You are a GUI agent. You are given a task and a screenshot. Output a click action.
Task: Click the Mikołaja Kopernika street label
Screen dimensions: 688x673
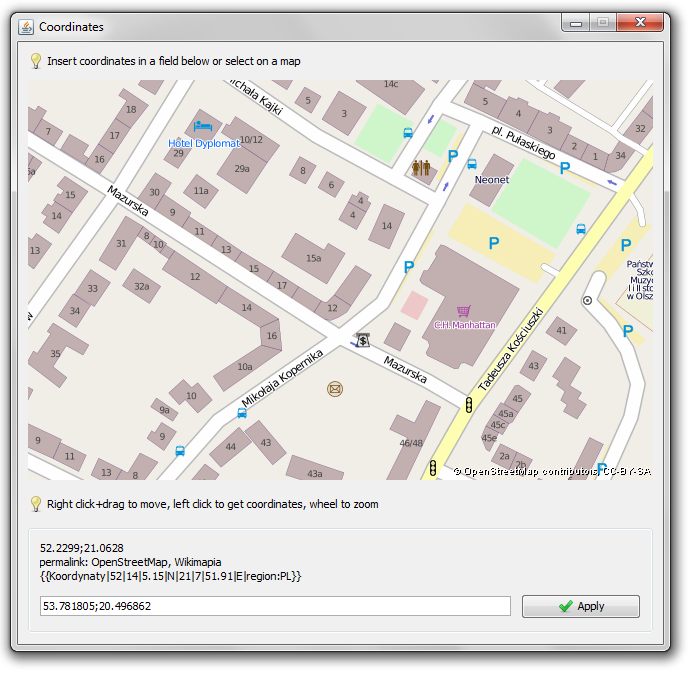point(282,378)
